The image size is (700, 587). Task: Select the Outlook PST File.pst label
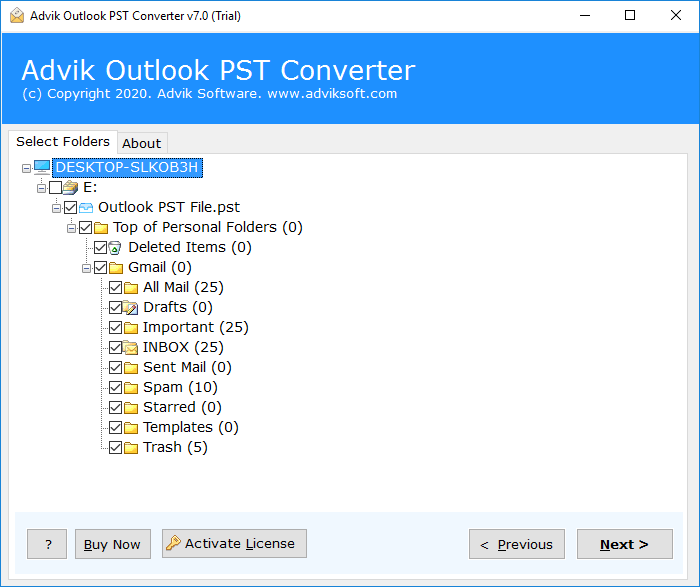click(169, 207)
